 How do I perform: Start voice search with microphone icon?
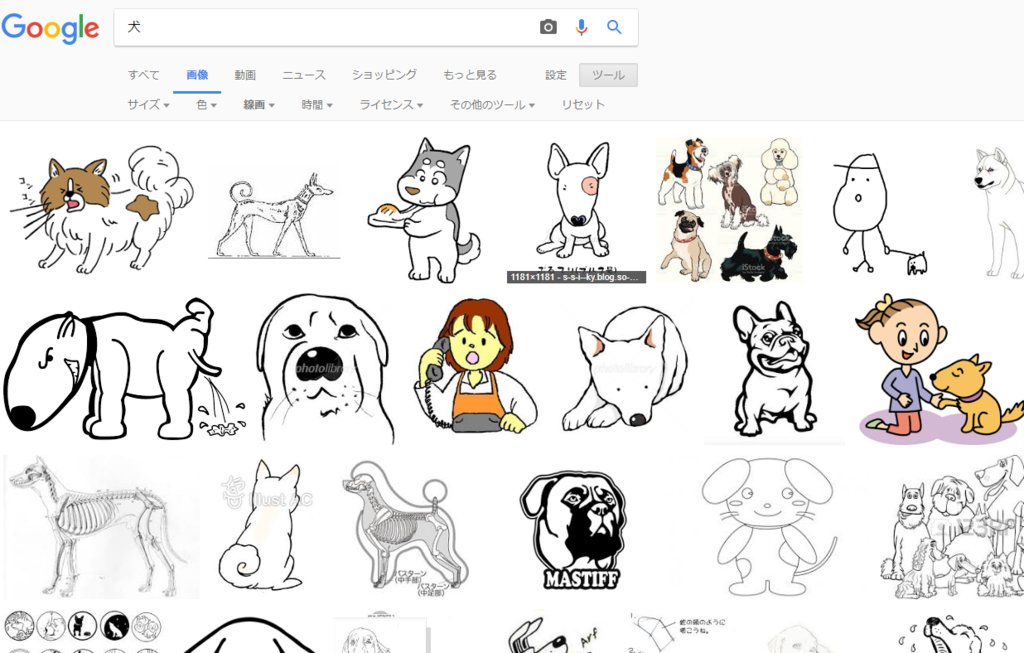tap(581, 27)
